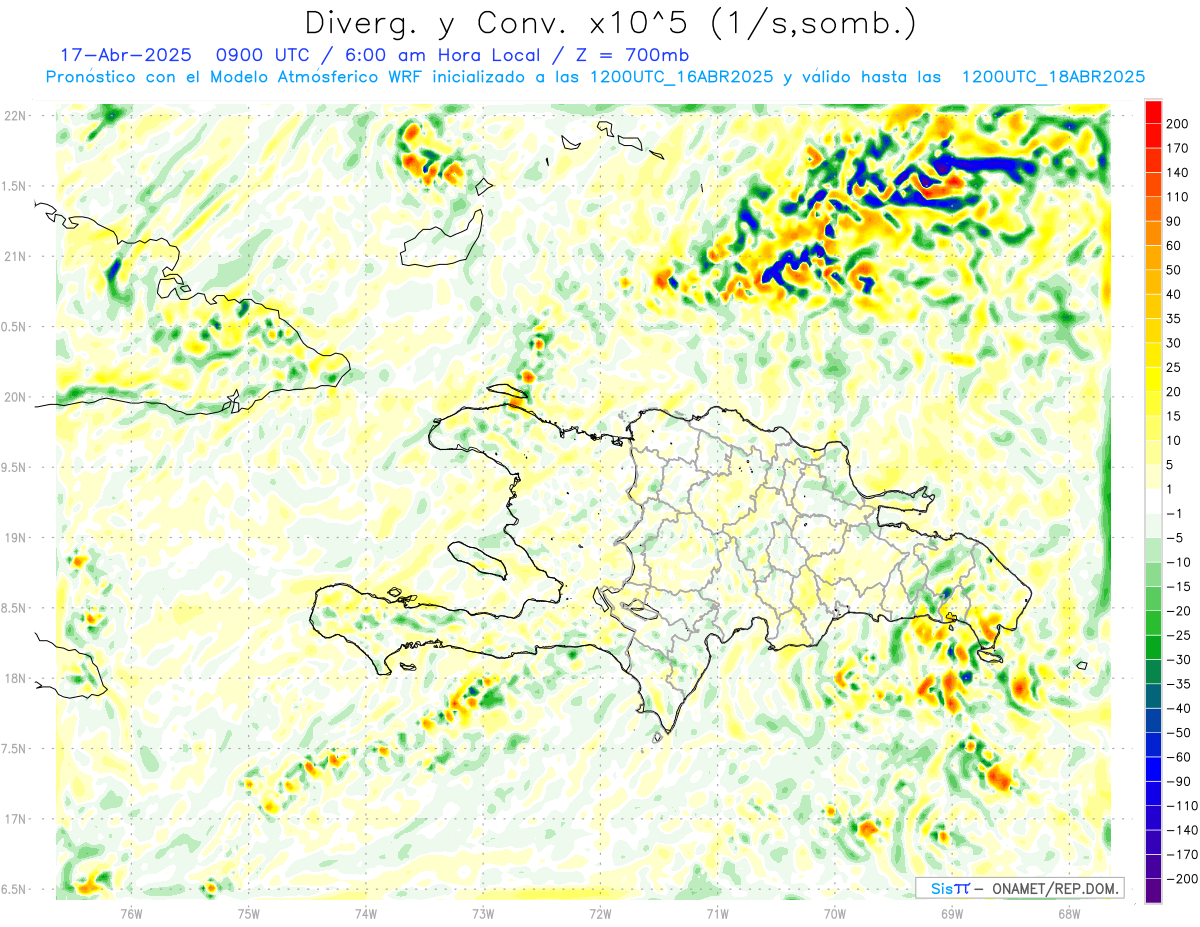Click the '75W' longitude label
1200x927 pixels.
coord(249,912)
